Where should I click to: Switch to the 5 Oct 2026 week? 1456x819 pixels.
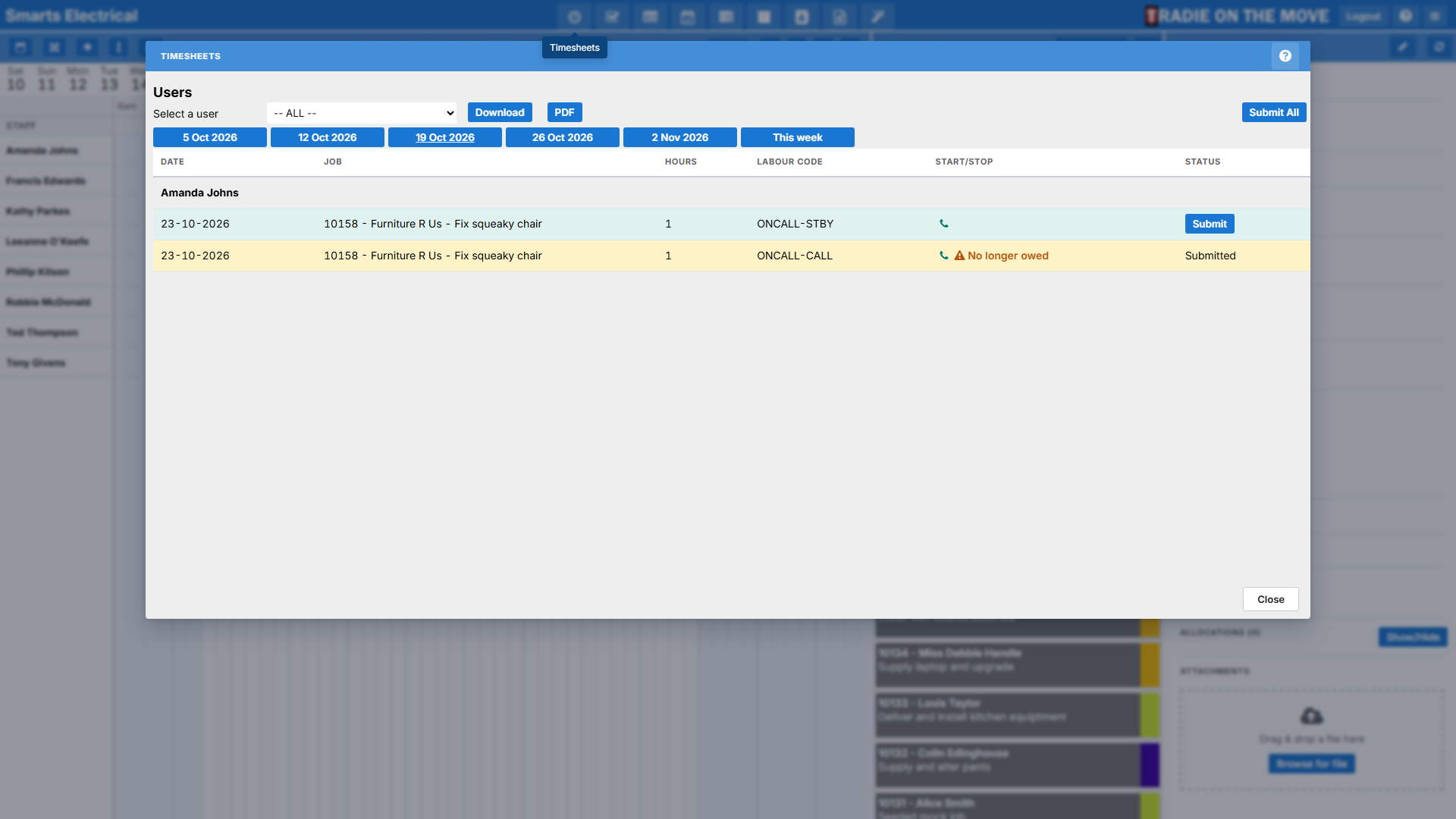click(x=210, y=137)
